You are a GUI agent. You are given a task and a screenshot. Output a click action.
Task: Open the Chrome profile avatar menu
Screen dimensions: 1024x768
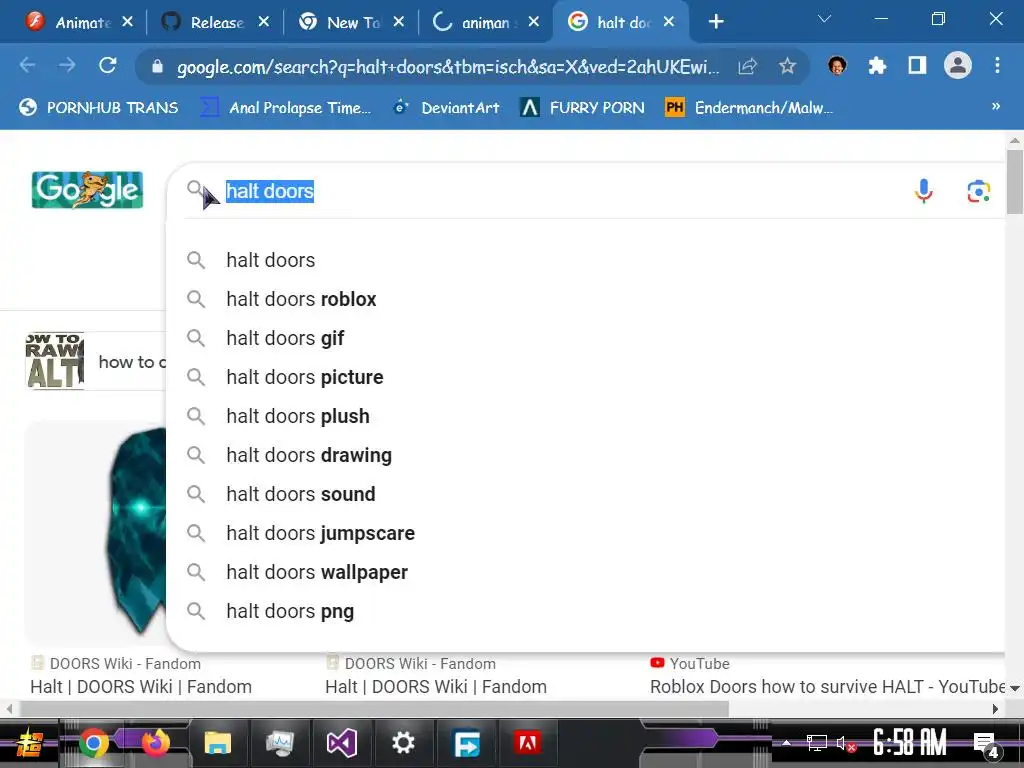[x=957, y=65]
